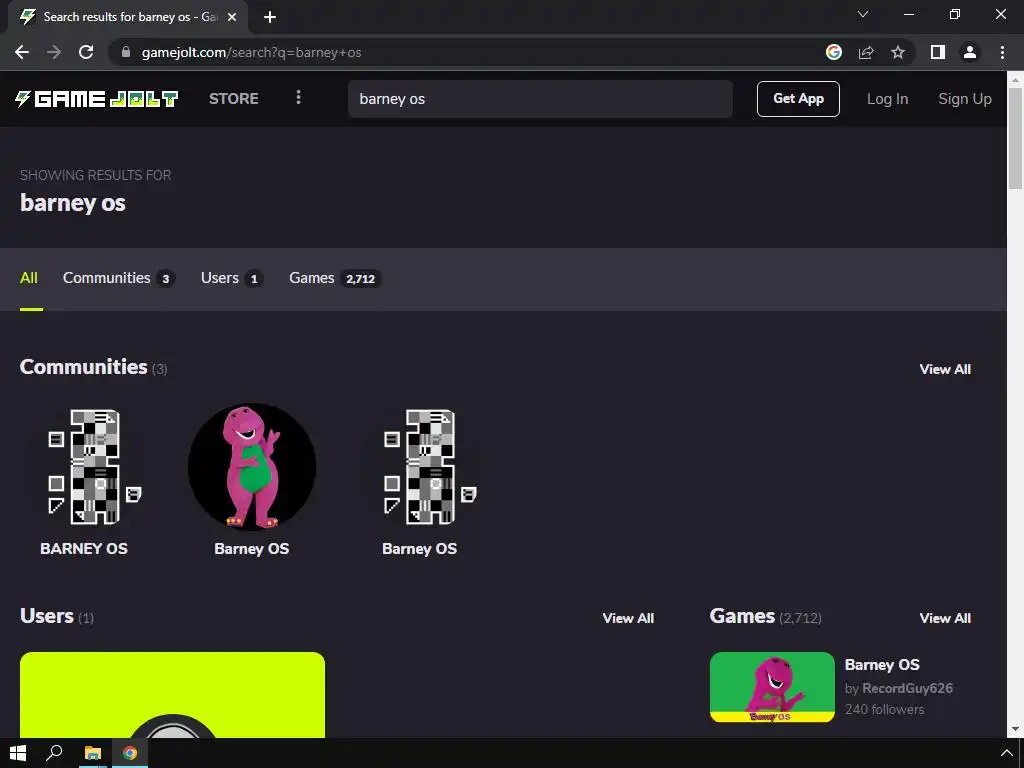Click the browser address bar URL
1024x768 pixels.
251,52
